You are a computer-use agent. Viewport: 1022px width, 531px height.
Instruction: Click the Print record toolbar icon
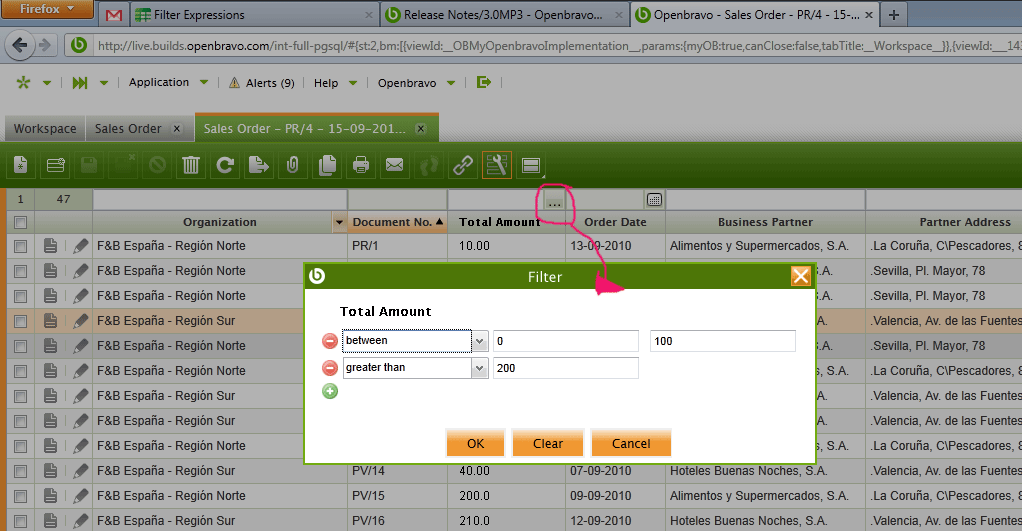(x=361, y=165)
